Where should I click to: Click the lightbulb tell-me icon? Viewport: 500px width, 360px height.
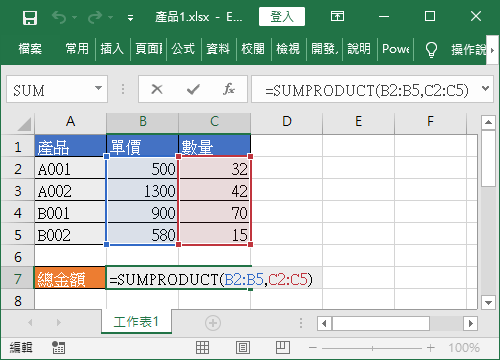coord(431,50)
